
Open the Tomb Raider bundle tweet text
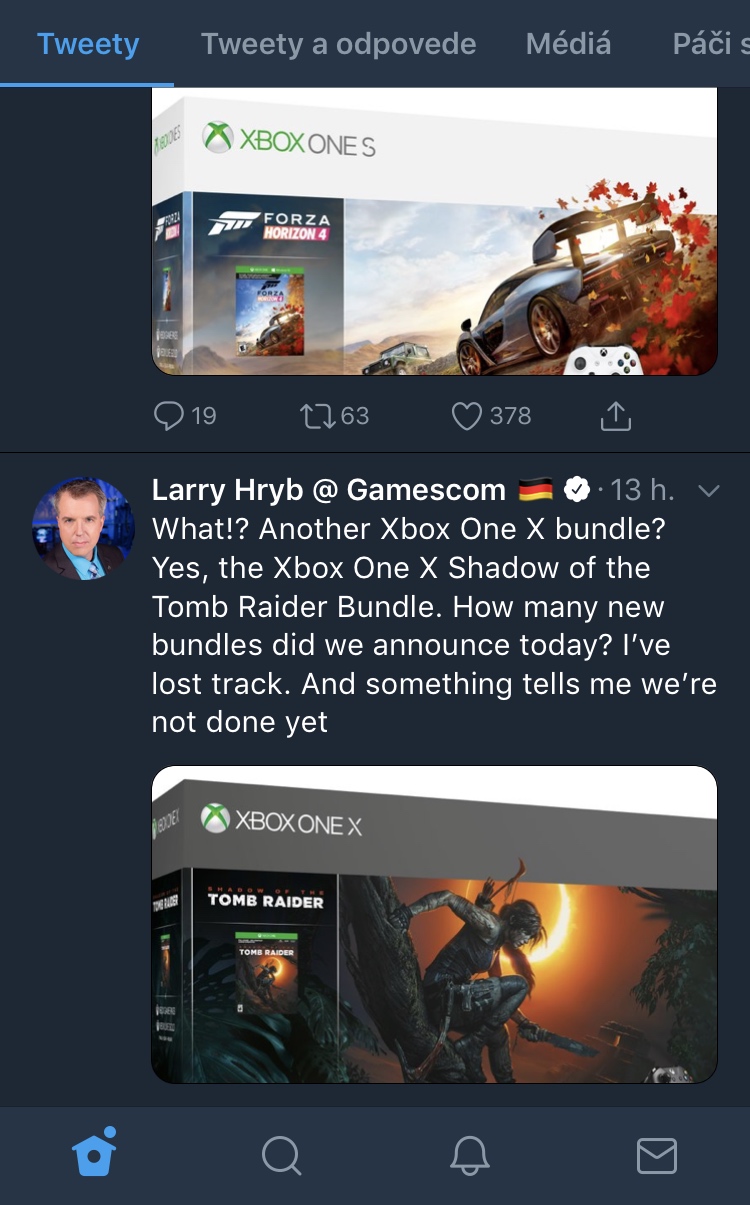434,625
